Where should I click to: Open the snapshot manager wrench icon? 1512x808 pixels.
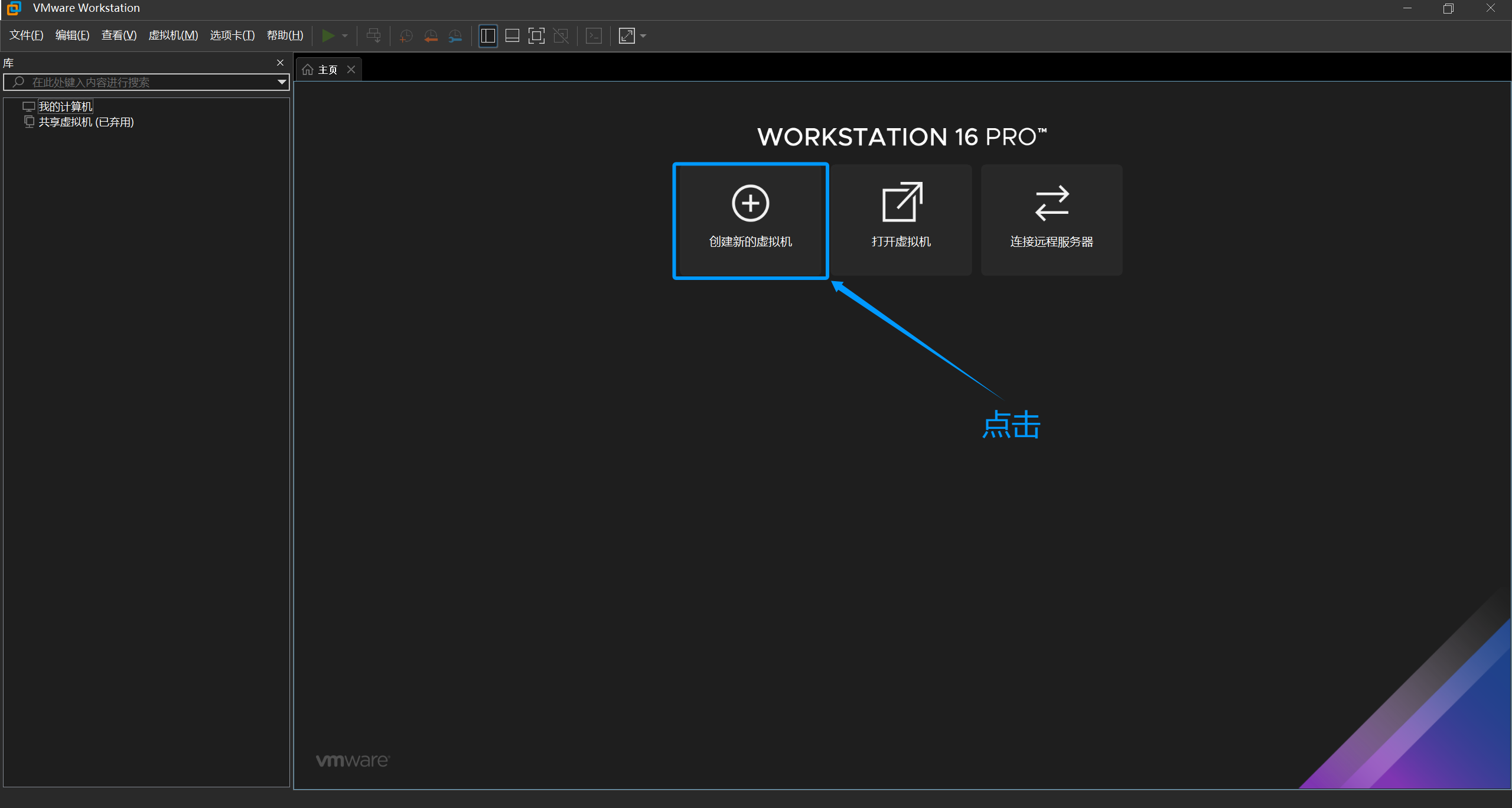(455, 36)
